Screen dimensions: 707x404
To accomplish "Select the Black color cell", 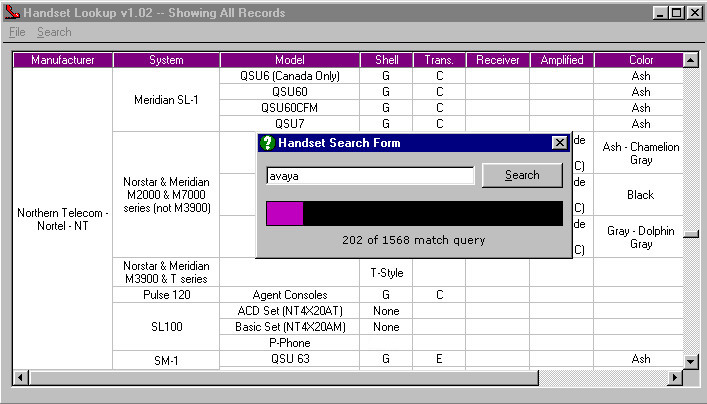I will (640, 195).
